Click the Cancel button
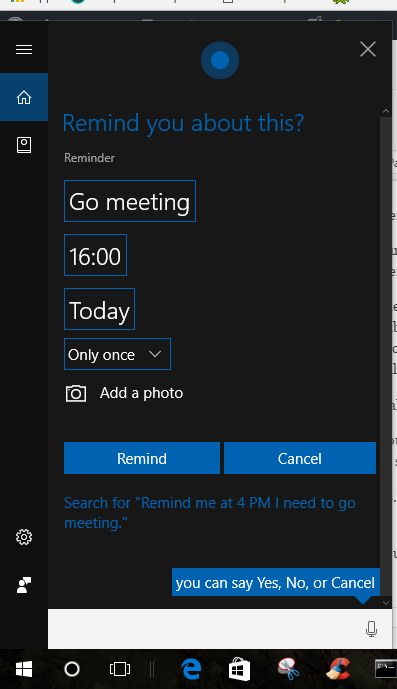397x689 pixels. 300,458
